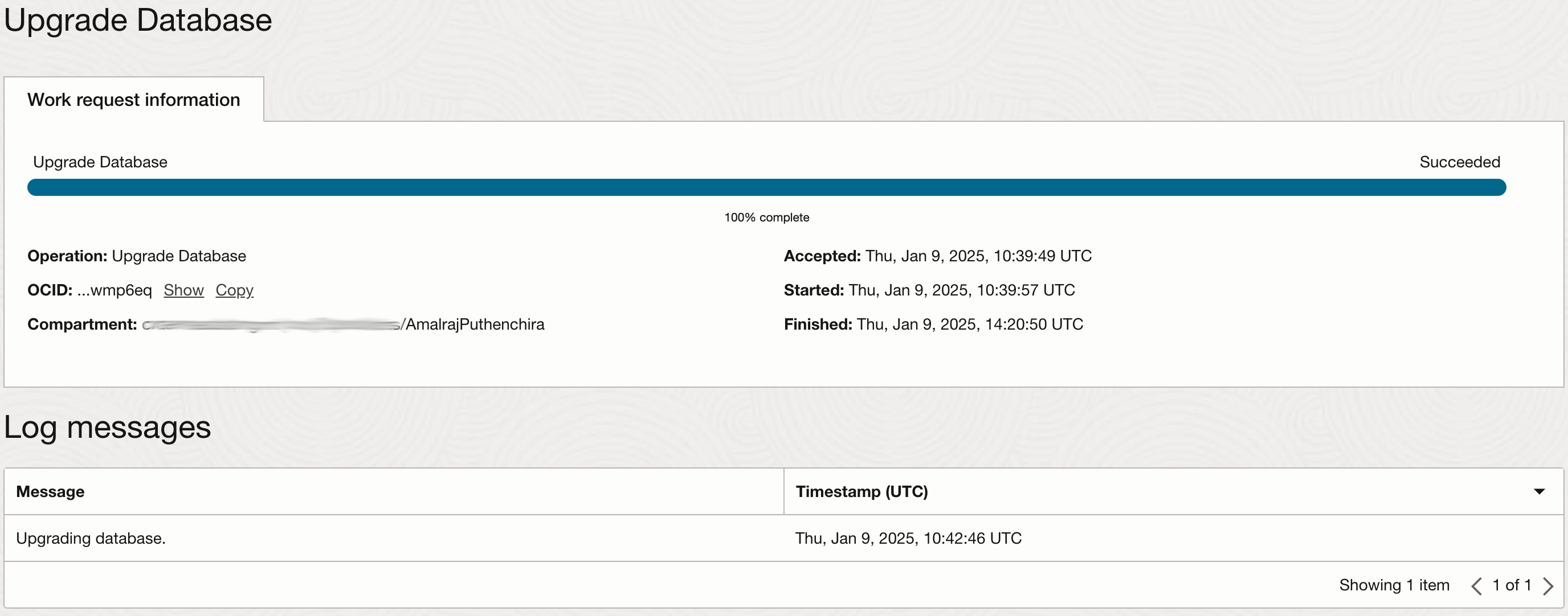
Task: Click the Operation: Upgrade Database field
Action: pos(137,256)
